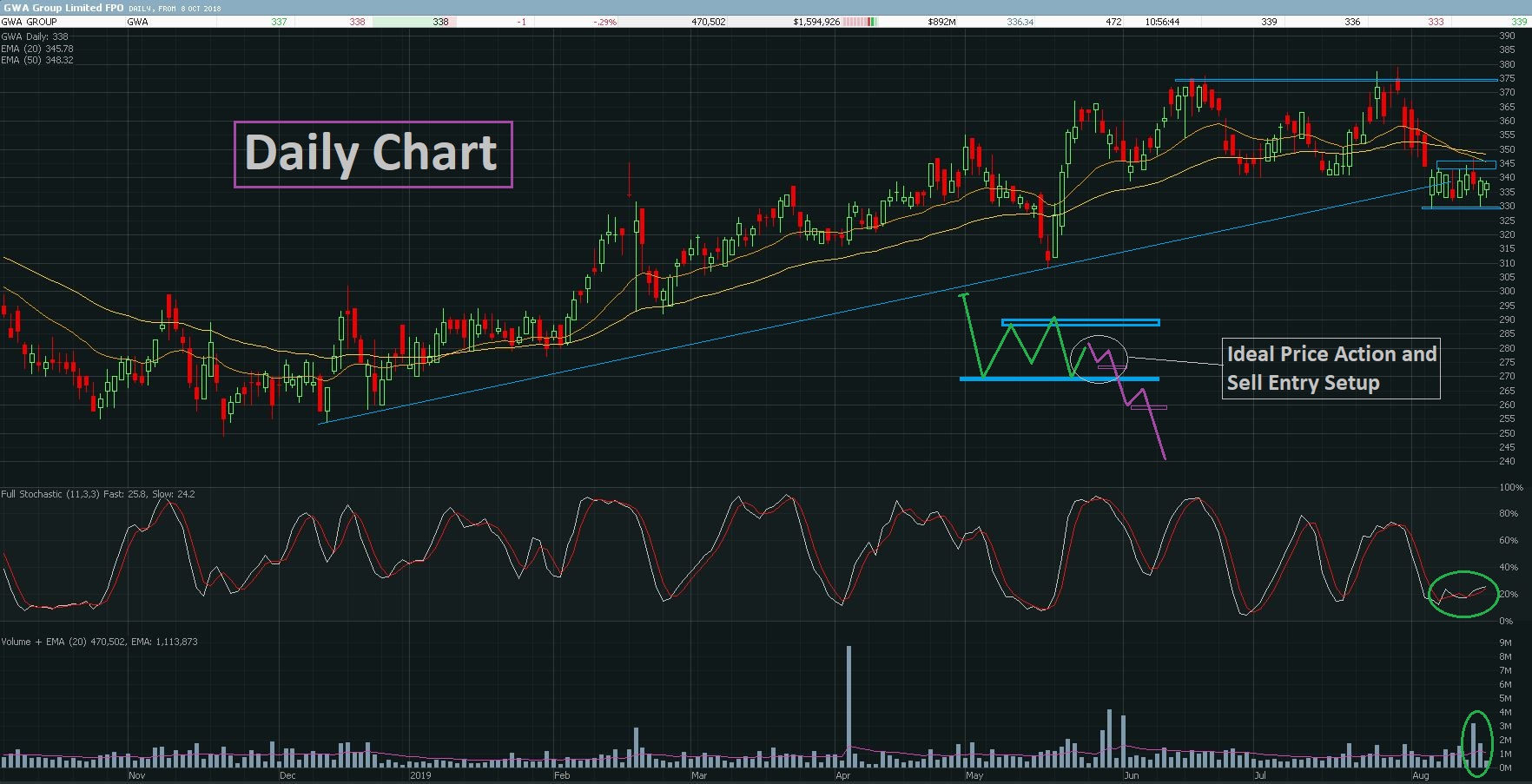
Task: Click the 'Full Stochastic (11,3,3)' indicator label
Action: tap(50, 494)
